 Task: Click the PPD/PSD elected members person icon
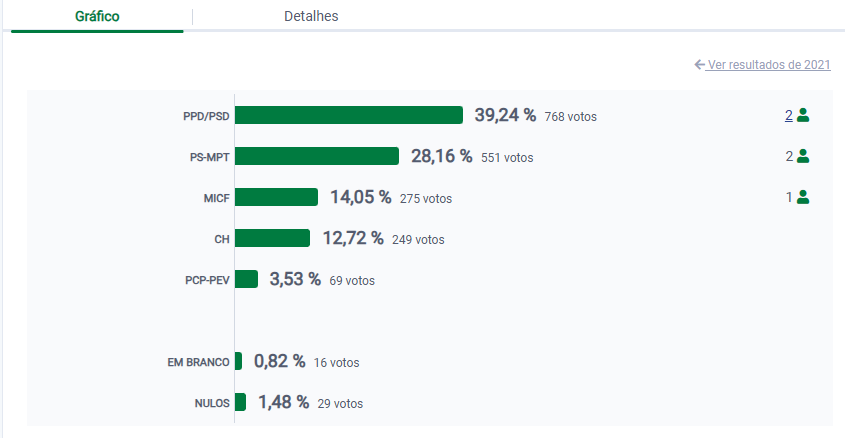click(803, 115)
